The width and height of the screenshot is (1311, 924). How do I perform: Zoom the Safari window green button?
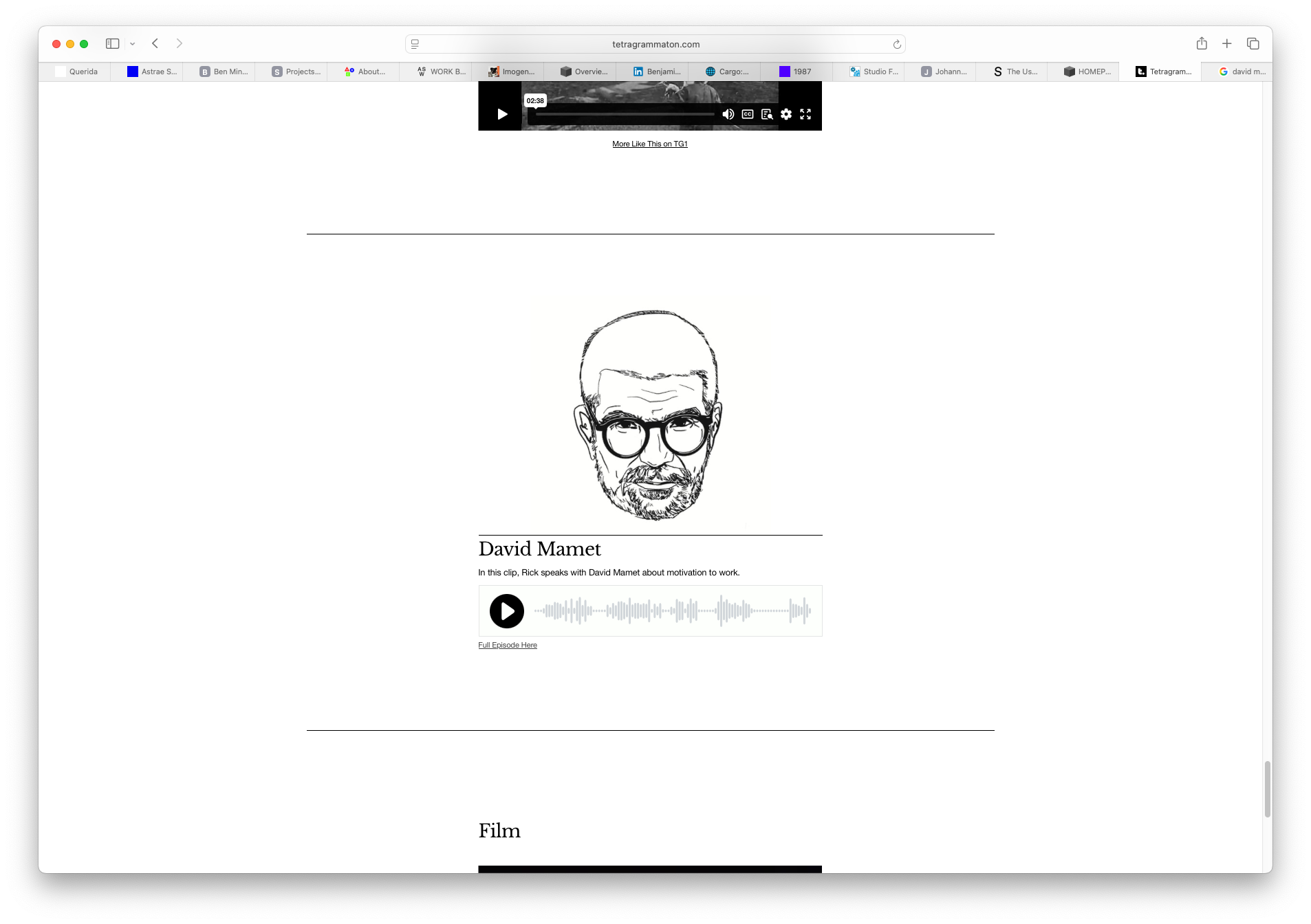point(84,44)
